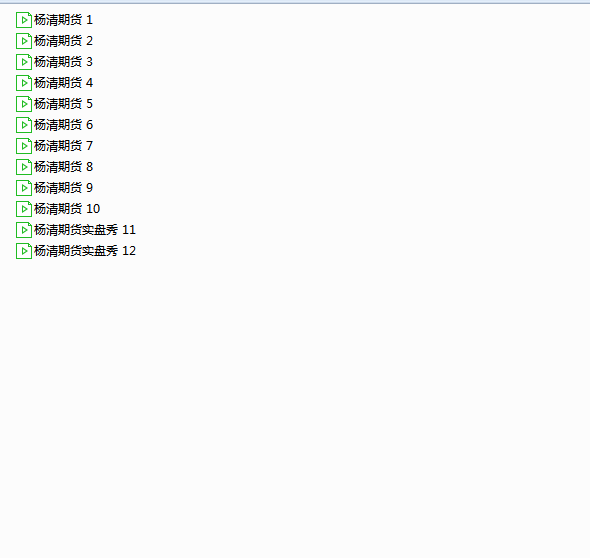590x558 pixels.
Task: Click the video icon beside 杨清期货实盘秀 12
Action: point(24,251)
